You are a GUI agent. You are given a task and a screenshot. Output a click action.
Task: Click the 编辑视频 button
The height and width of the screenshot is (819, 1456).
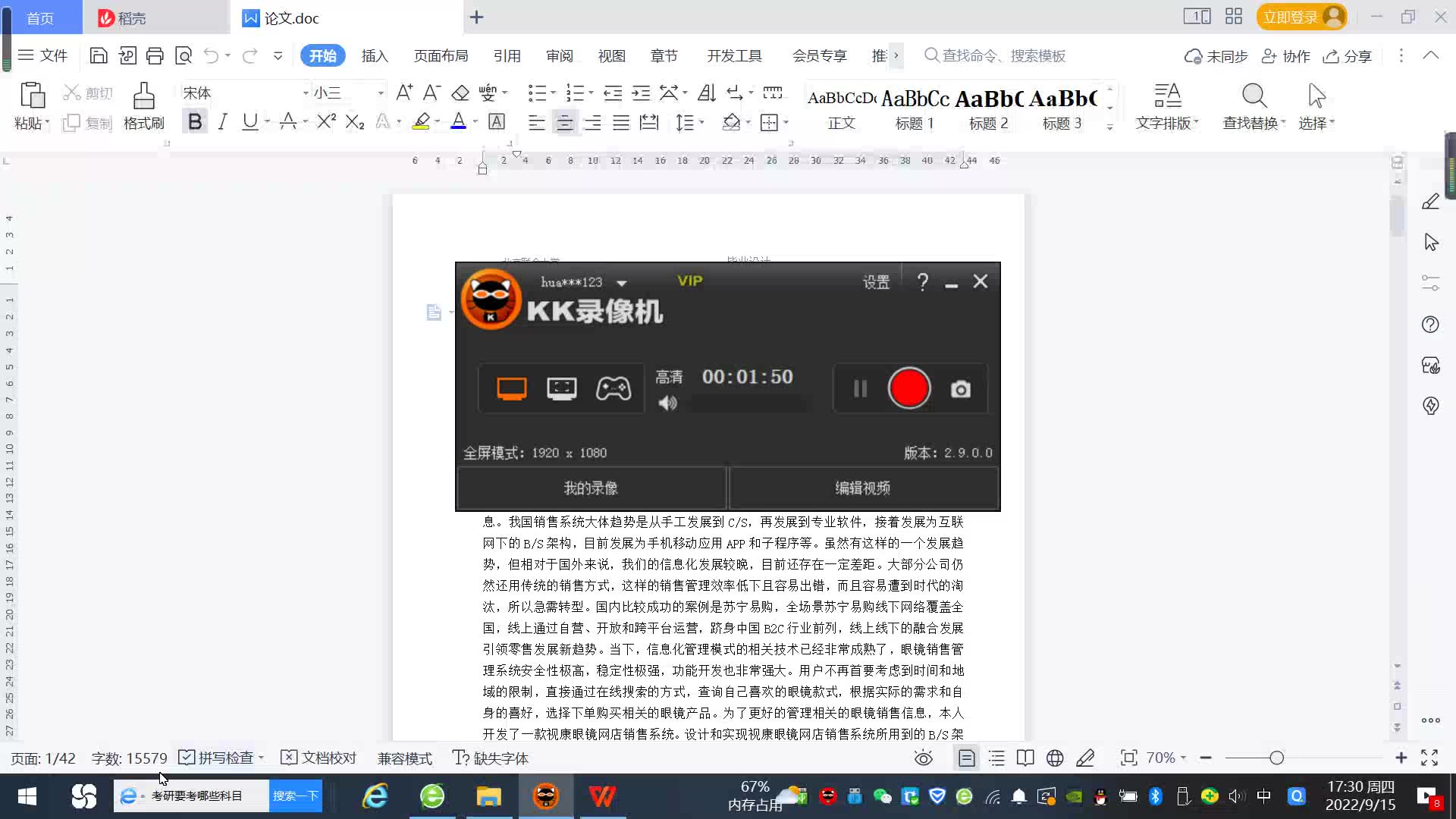(862, 488)
